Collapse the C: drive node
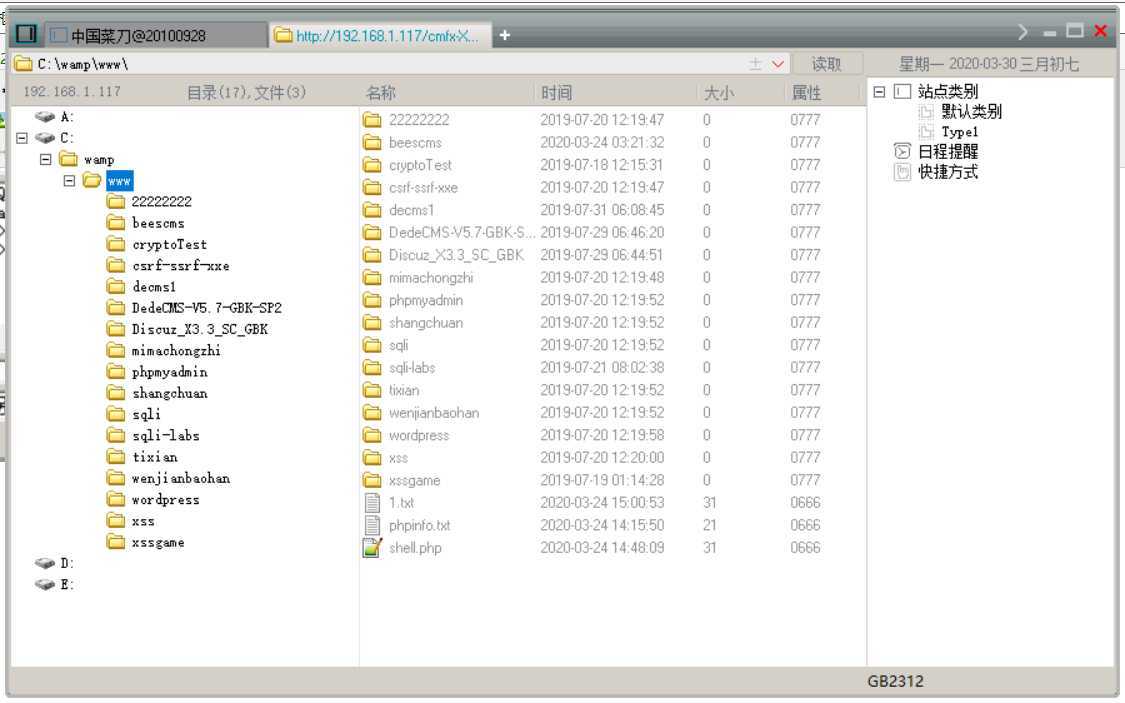Viewport: 1125px width, 703px height. pos(22,138)
